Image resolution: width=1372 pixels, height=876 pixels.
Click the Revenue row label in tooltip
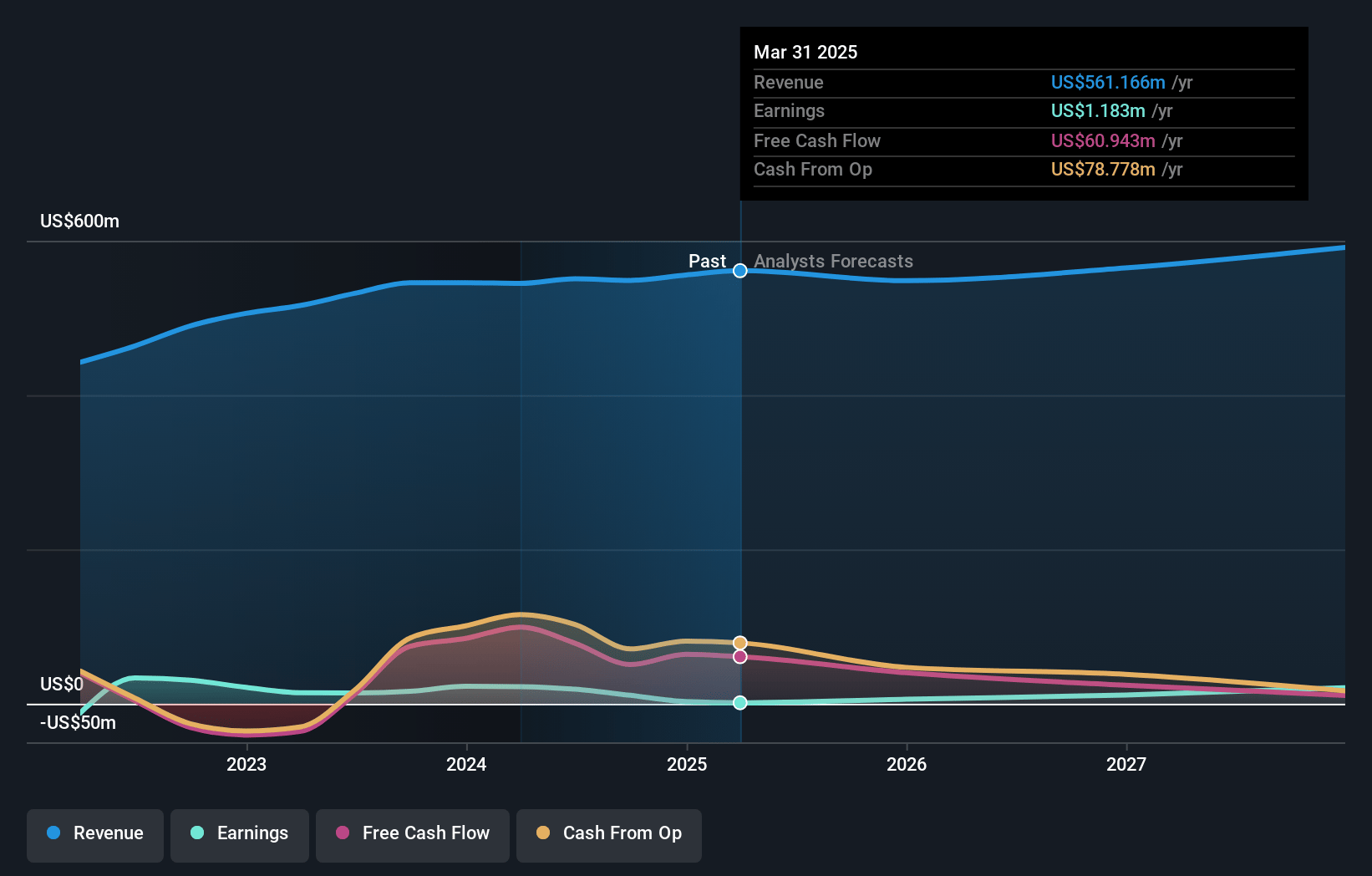tap(789, 83)
